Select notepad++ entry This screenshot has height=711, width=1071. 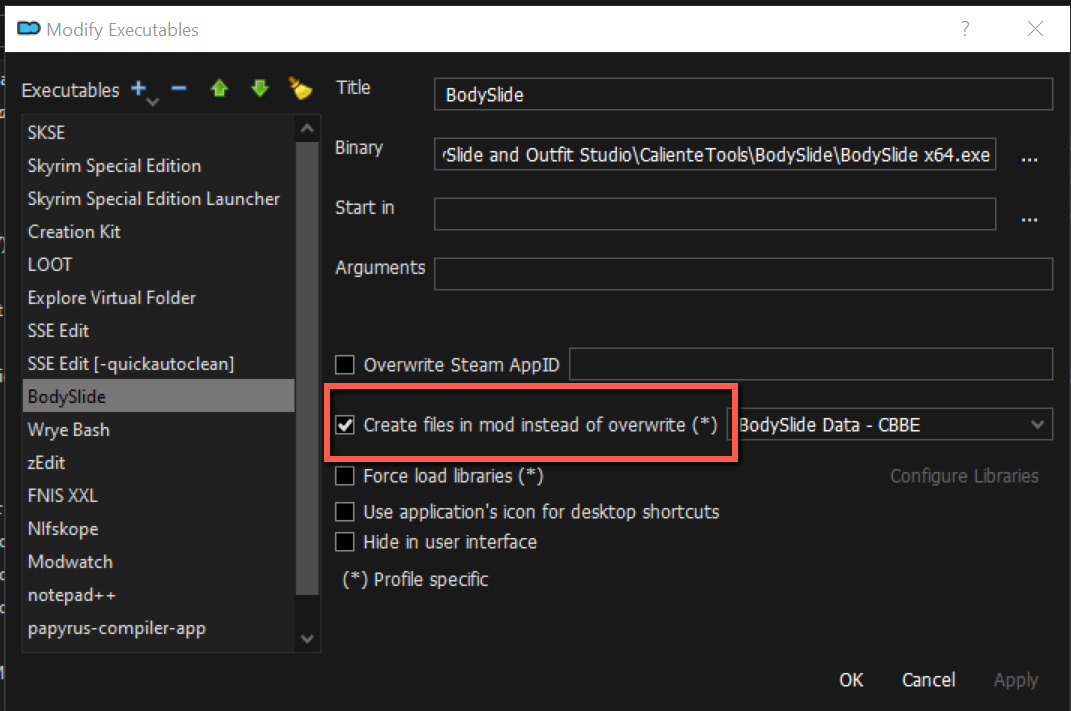tap(158, 594)
